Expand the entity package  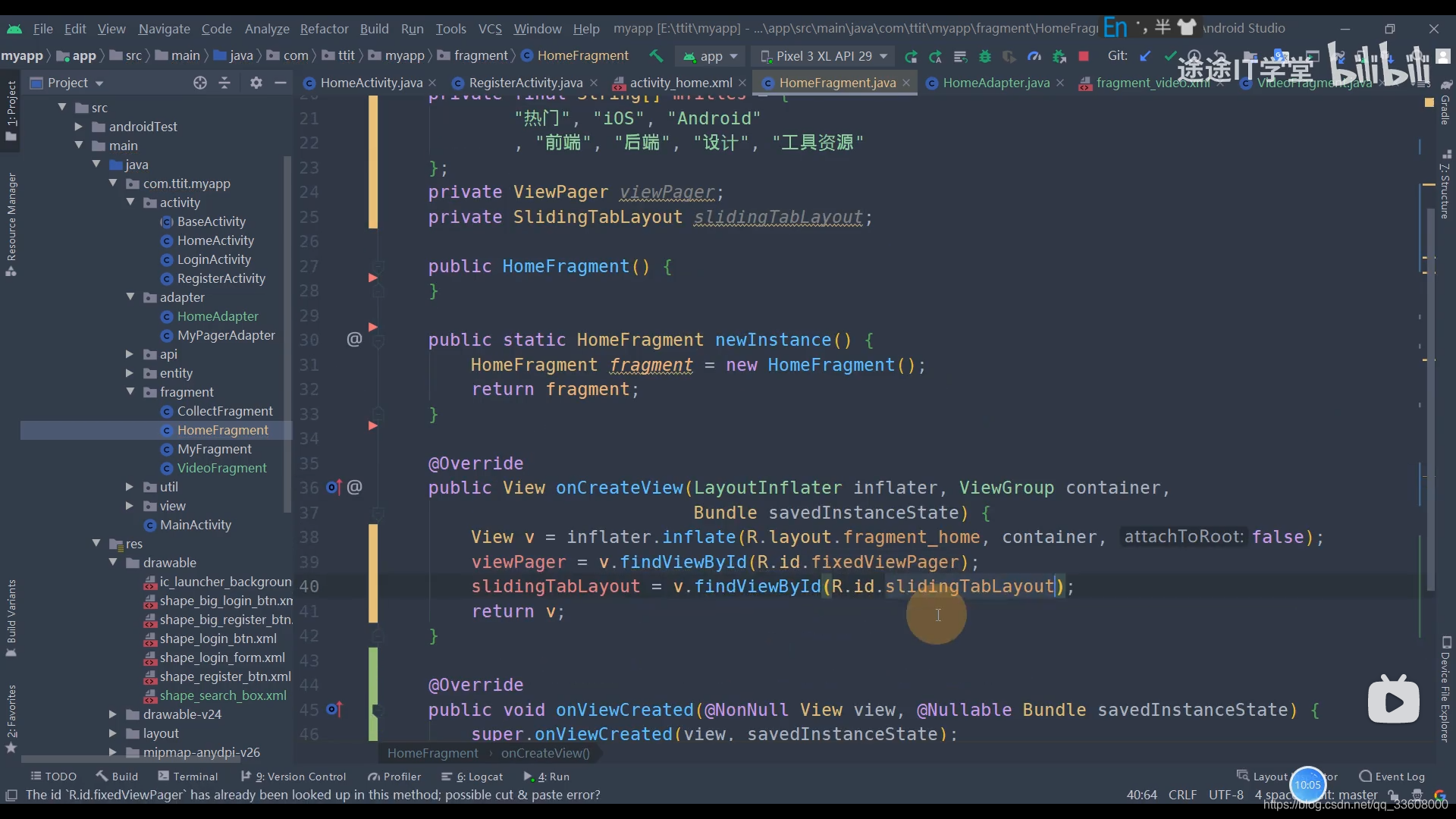130,373
